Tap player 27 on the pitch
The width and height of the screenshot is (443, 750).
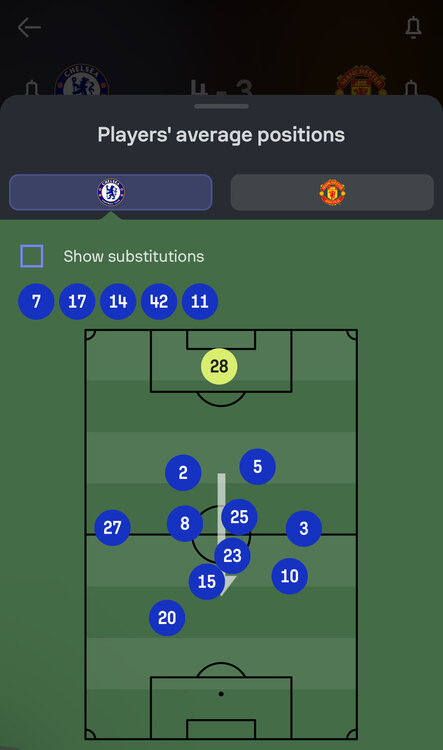tap(112, 528)
